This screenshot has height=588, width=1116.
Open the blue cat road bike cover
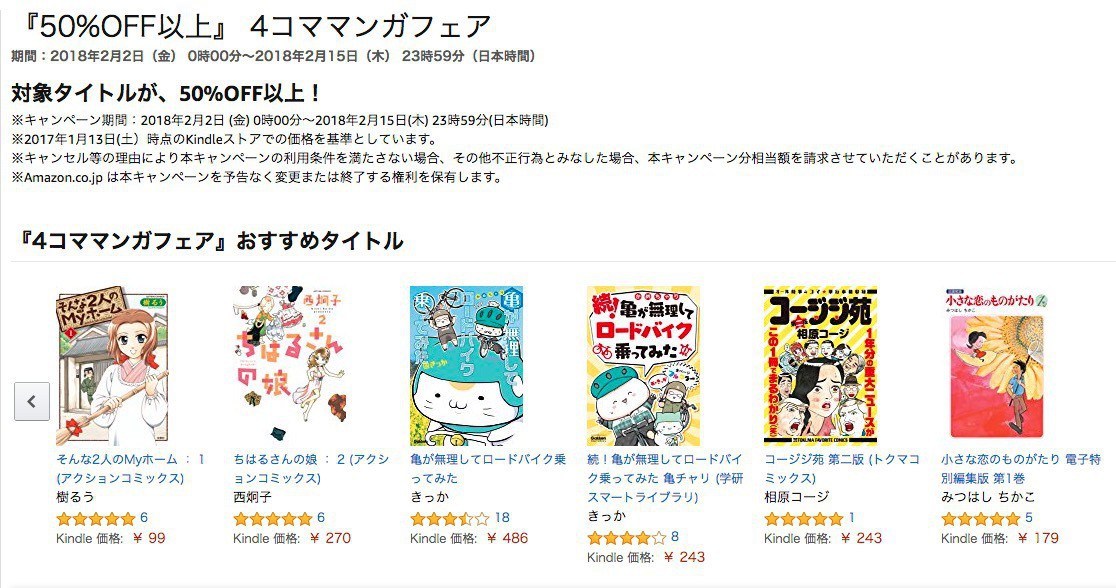click(x=466, y=366)
